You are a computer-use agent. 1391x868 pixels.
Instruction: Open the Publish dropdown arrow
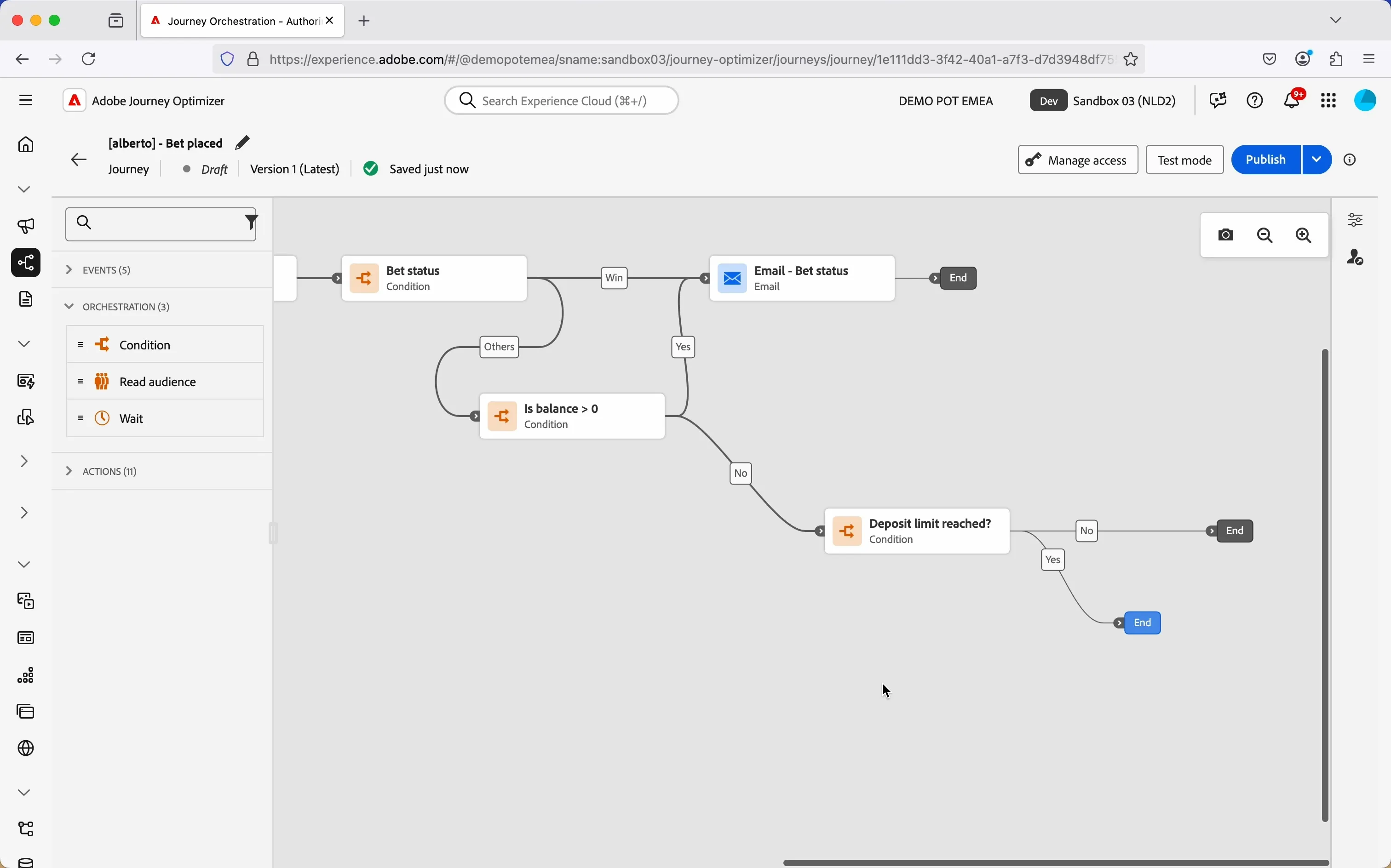(x=1316, y=160)
